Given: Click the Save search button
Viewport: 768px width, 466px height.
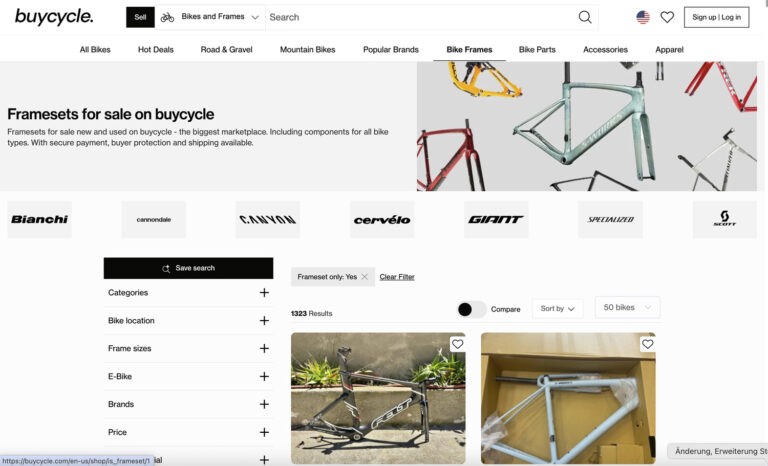Looking at the screenshot, I should click(189, 268).
